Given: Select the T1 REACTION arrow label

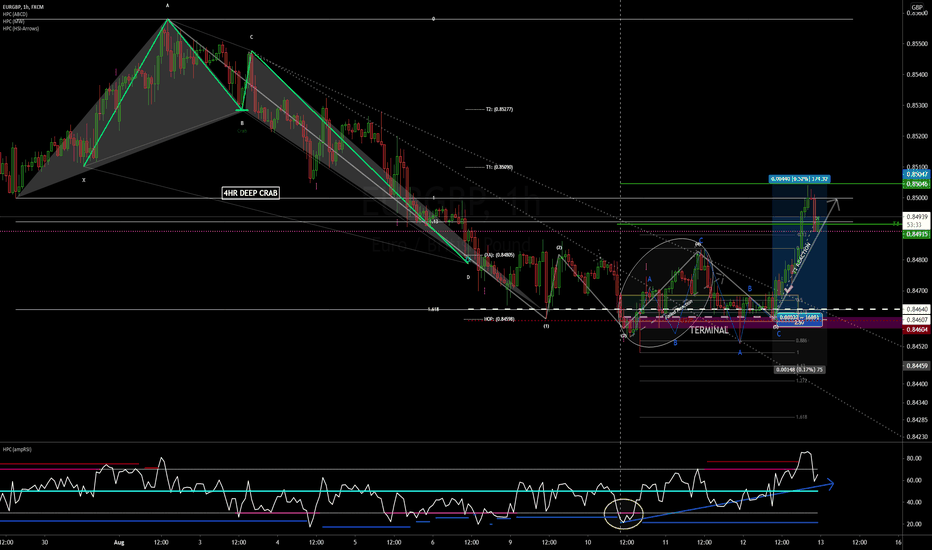Looking at the screenshot, I should click(801, 258).
